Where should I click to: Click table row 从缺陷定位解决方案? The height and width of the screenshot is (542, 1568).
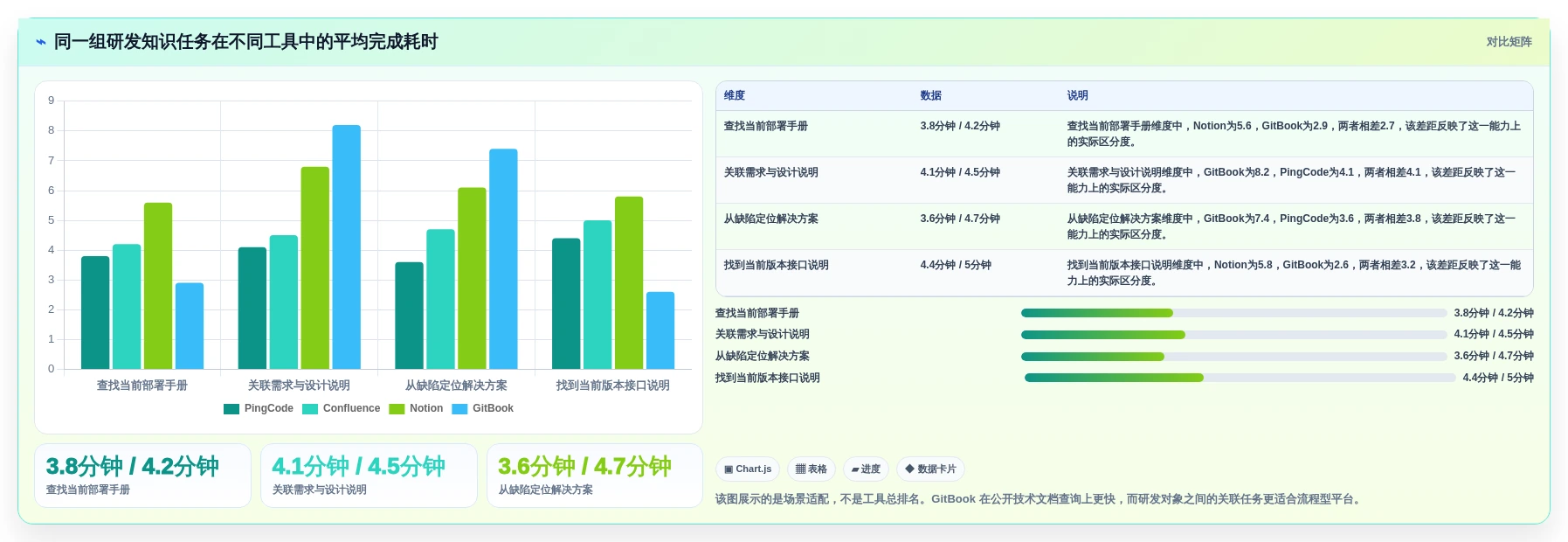[x=1124, y=226]
